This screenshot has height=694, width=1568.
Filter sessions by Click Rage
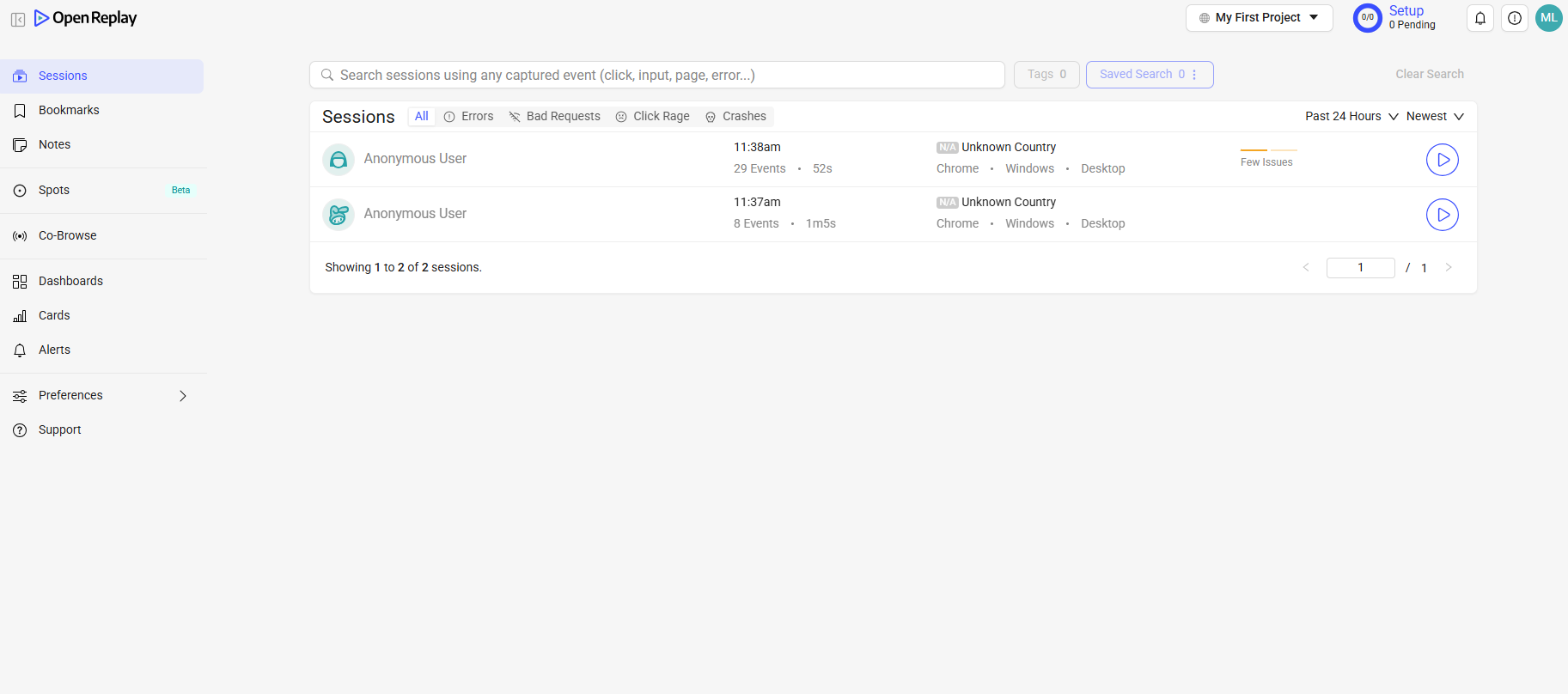(653, 117)
